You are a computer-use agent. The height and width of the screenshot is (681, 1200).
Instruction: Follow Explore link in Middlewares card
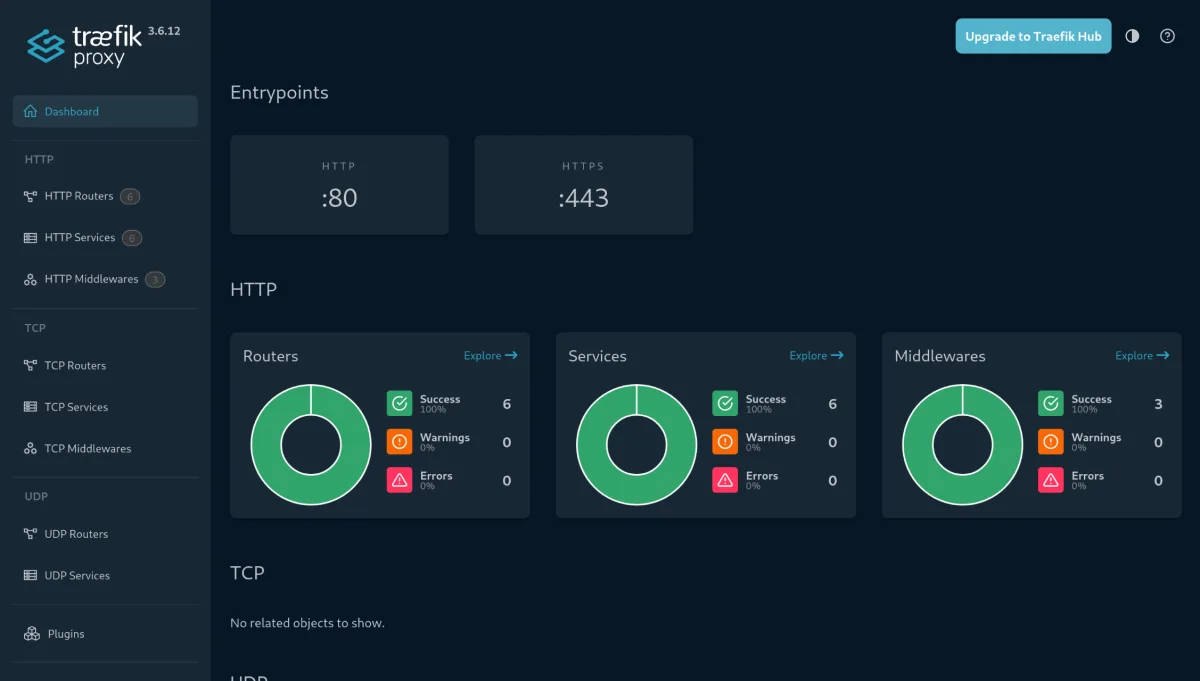pyautogui.click(x=1142, y=356)
